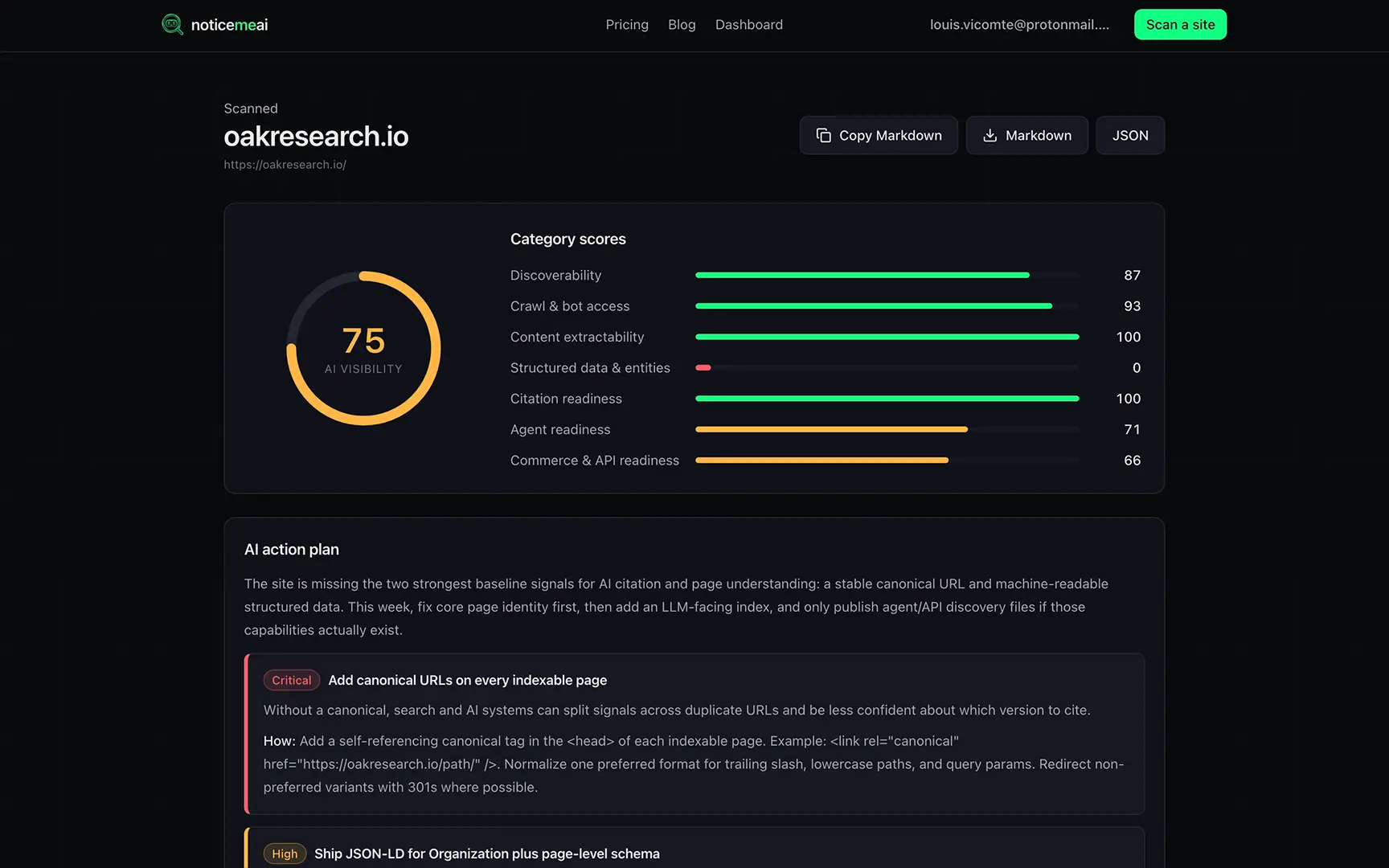
Task: Open the louis.vicomte account email menu
Action: click(x=1018, y=25)
